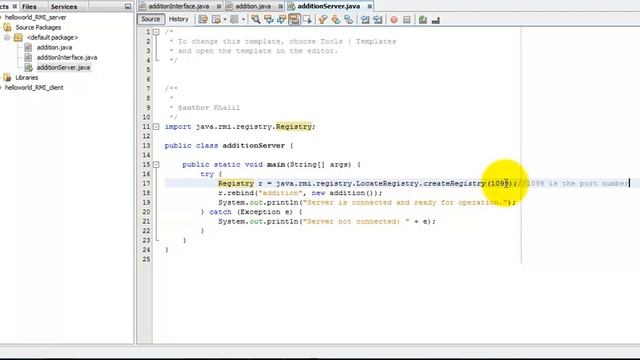Stop macro recording square icon
The height and width of the screenshot is (360, 640).
click(407, 20)
